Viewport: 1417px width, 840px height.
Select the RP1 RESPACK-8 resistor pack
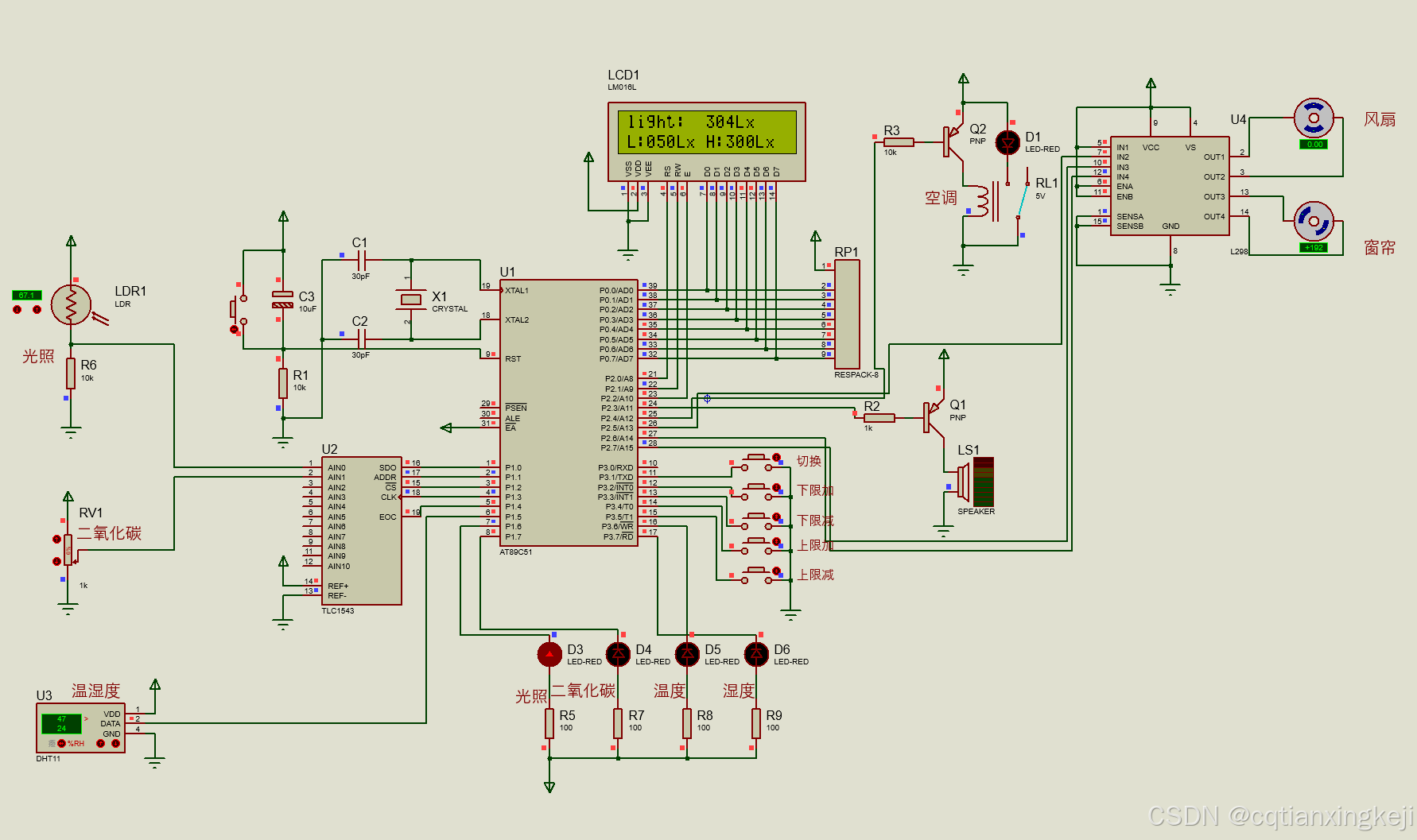pos(847,314)
